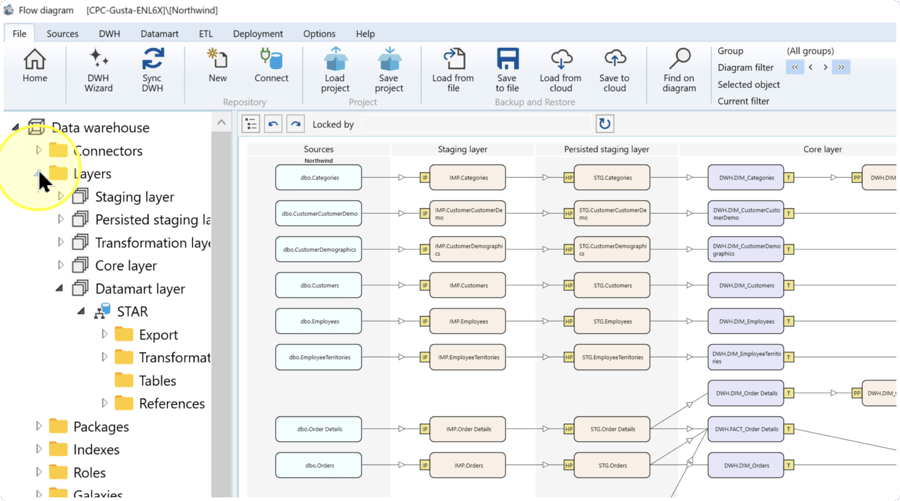Select the IMP.Order Details node
The image size is (900, 501).
[x=468, y=429]
